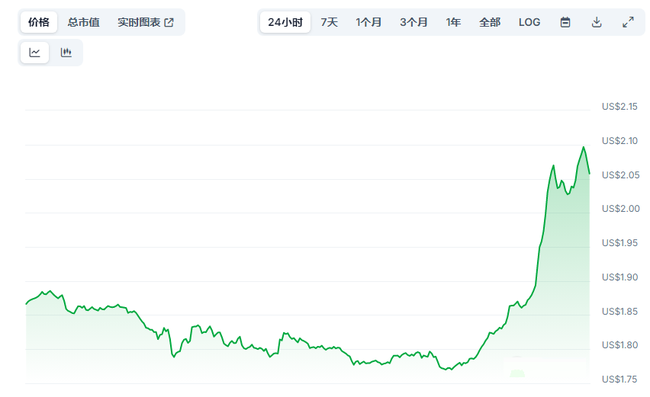
Task: Select the 1年 time range
Action: pyautogui.click(x=453, y=22)
